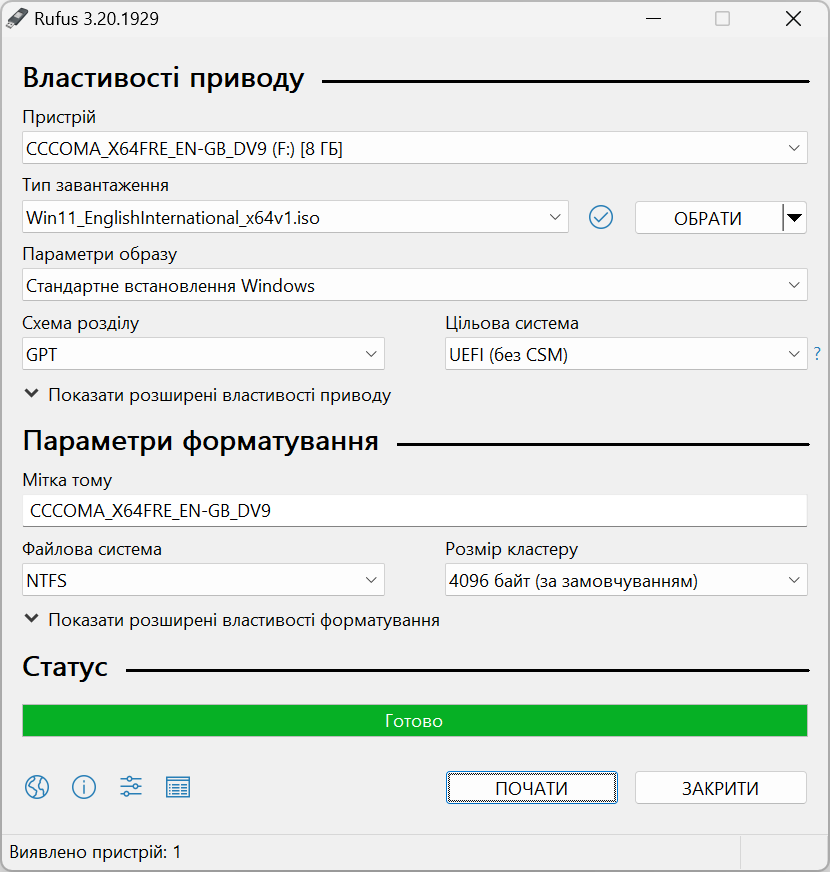This screenshot has width=830, height=872.
Task: Open the Розмір кластеру dropdown
Action: [626, 580]
